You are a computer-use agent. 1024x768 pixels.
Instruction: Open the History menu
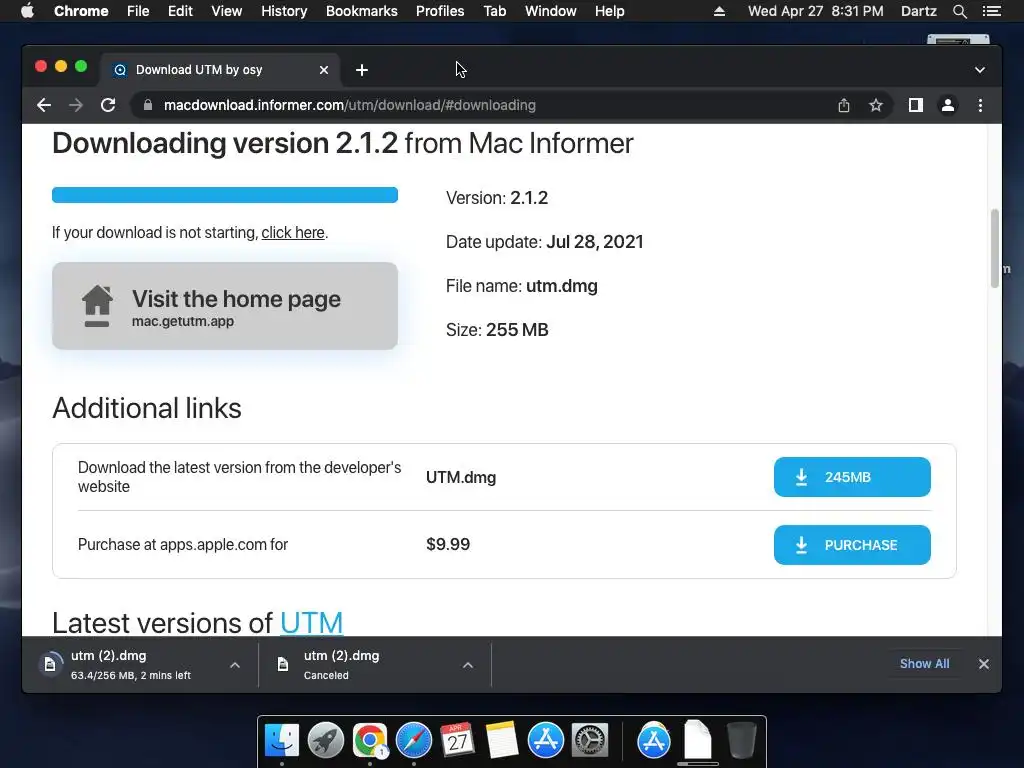point(284,11)
